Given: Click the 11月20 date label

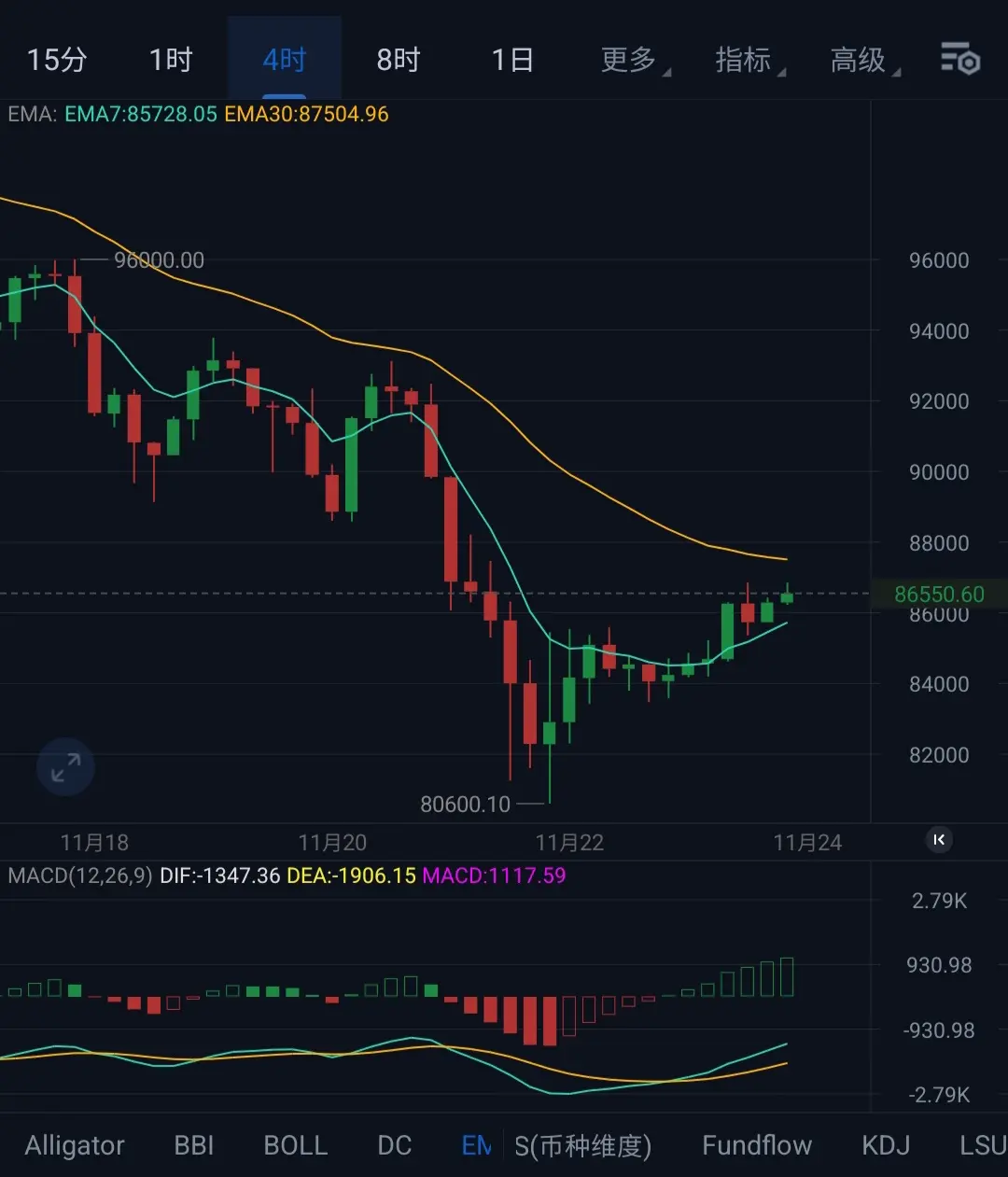Looking at the screenshot, I should [x=332, y=843].
